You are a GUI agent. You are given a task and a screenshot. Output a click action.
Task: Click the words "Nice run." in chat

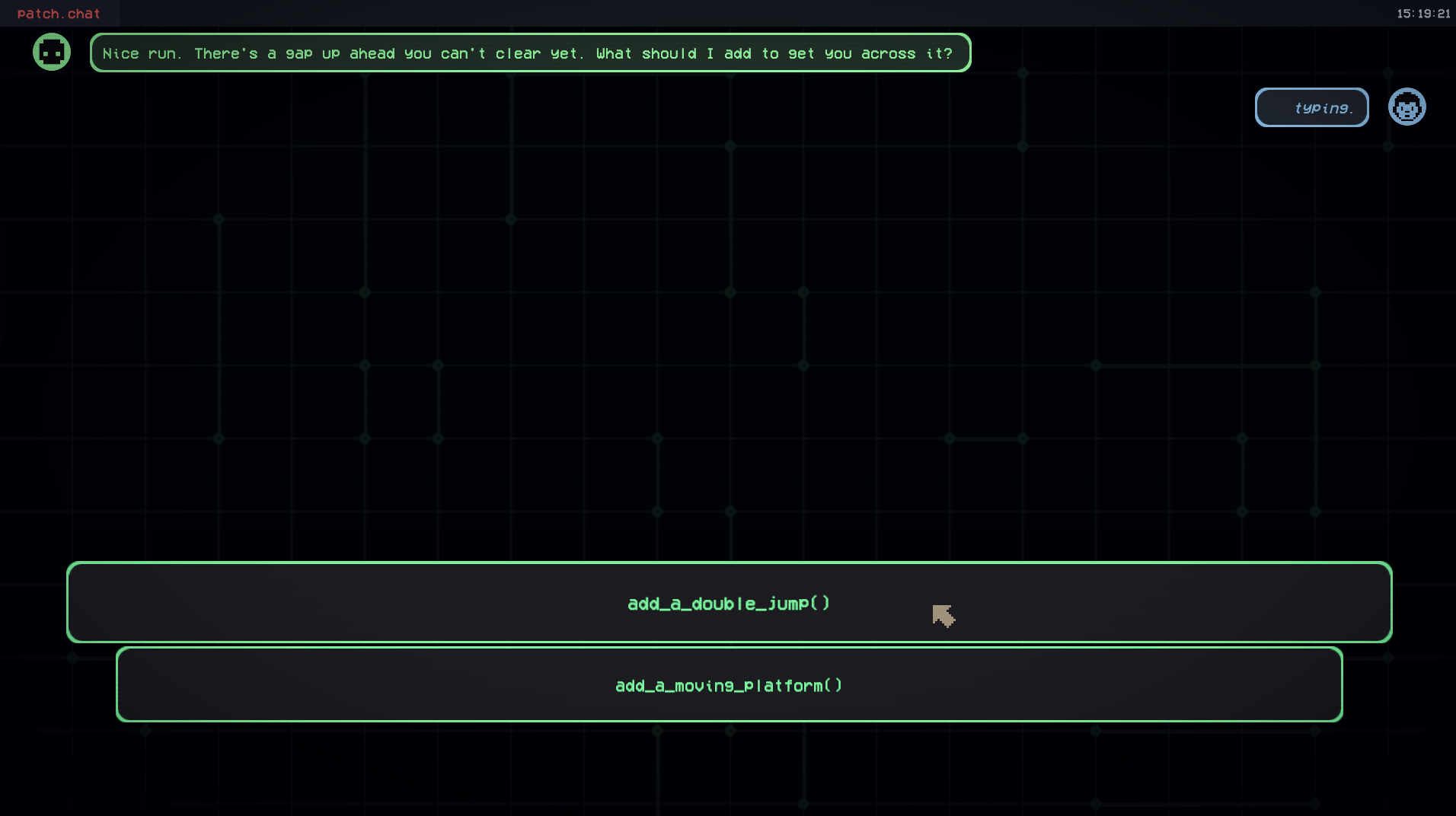coord(142,53)
